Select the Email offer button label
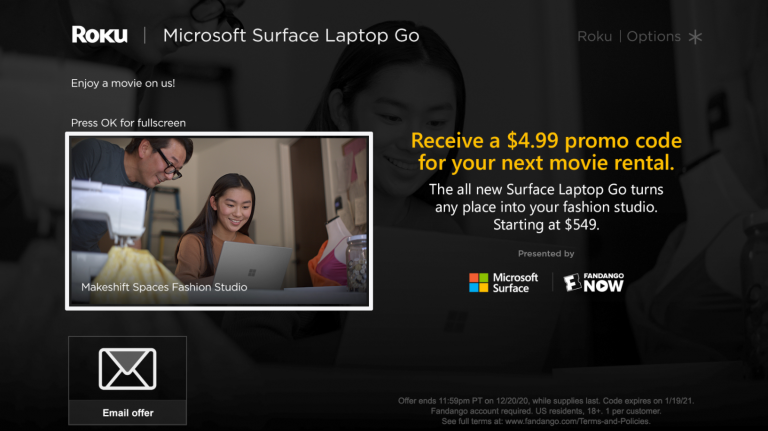 (128, 413)
